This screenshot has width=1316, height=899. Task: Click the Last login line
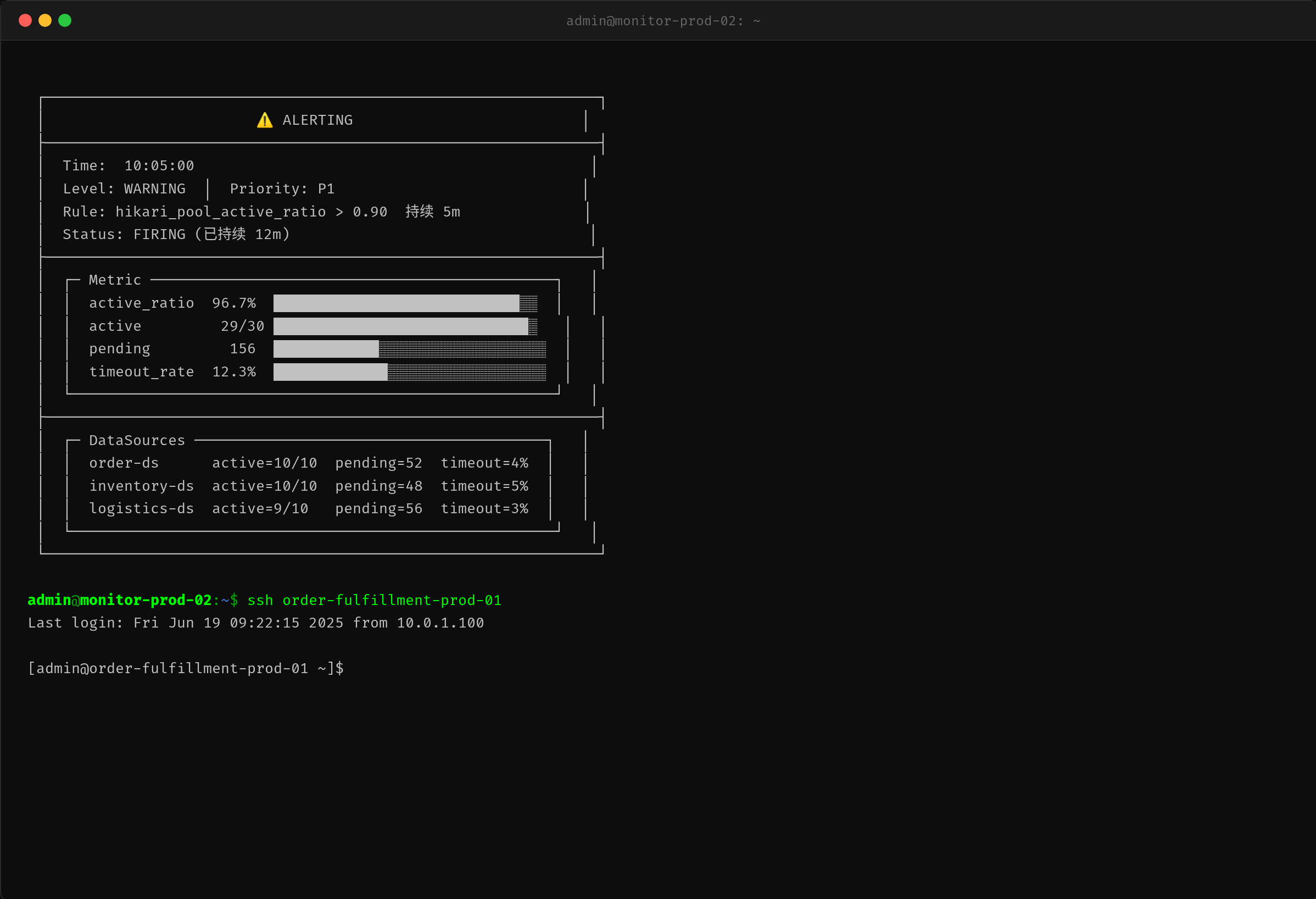(256, 623)
